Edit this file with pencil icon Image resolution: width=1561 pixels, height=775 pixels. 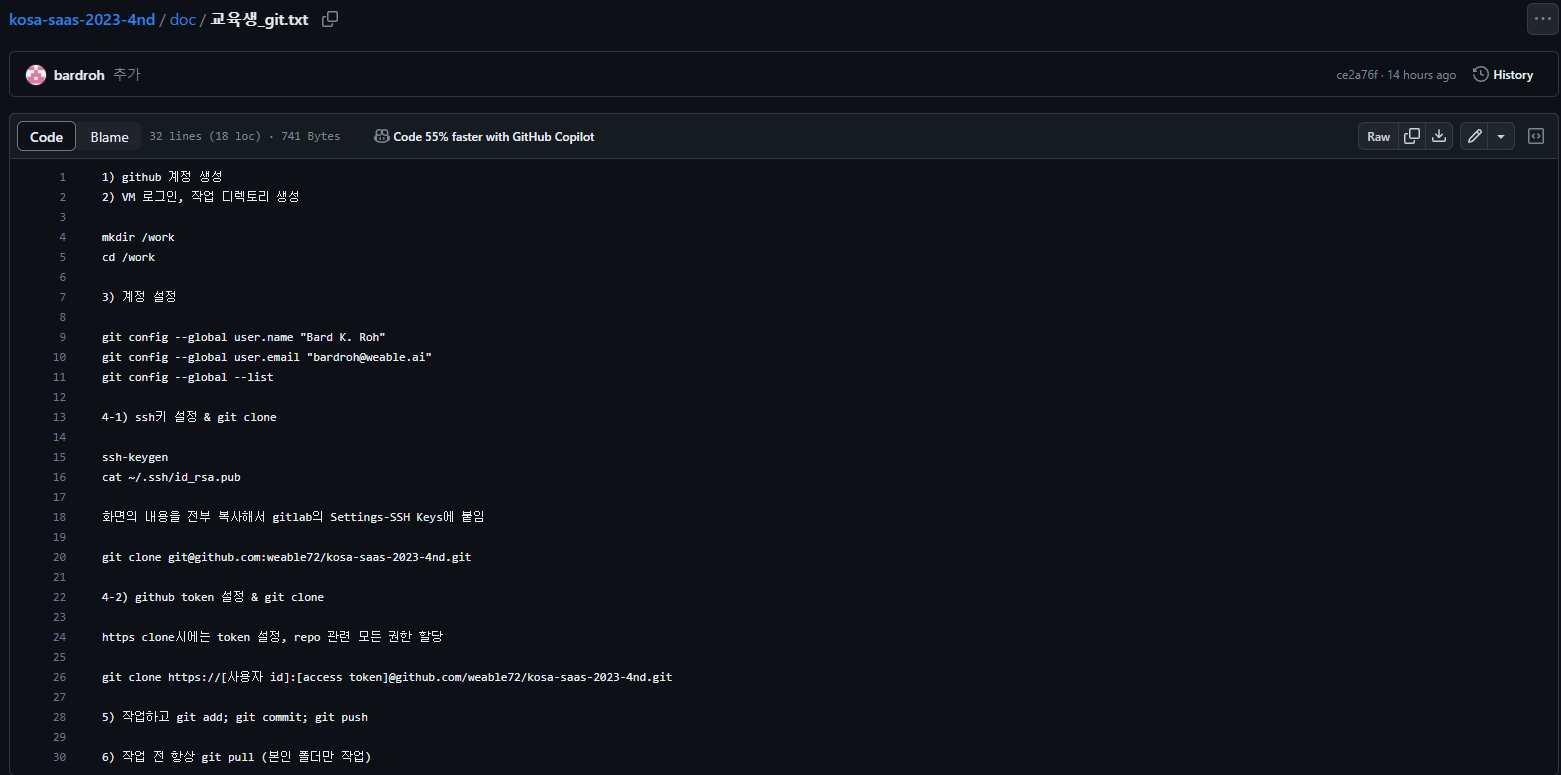click(x=1474, y=137)
